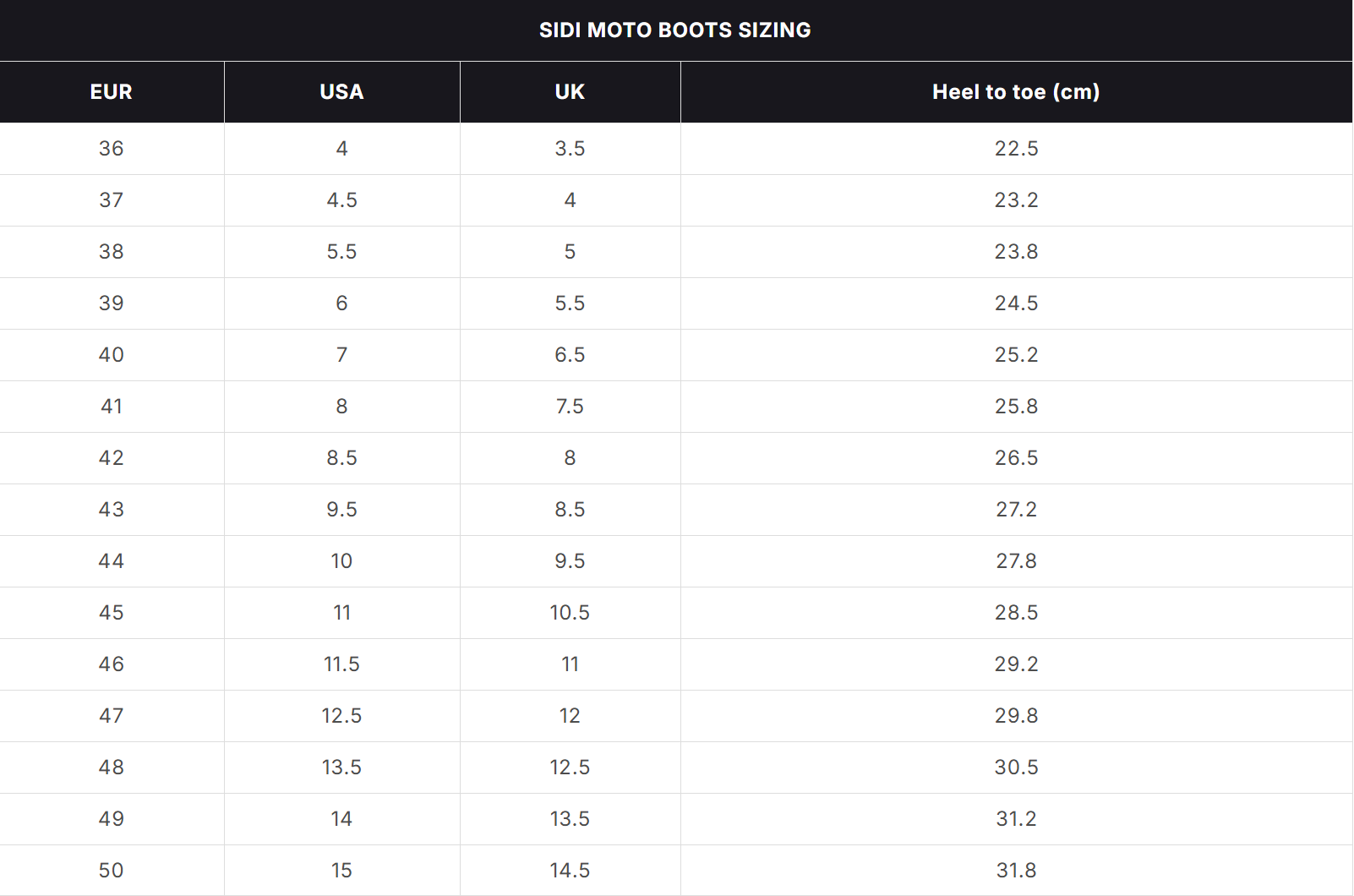Click the USA size 15 cell
Screen dimensions: 1354x896
[x=341, y=871]
